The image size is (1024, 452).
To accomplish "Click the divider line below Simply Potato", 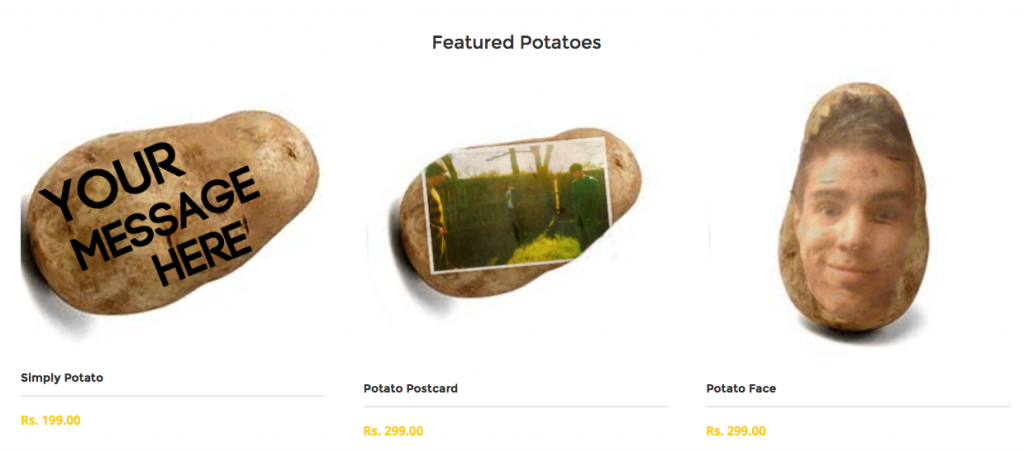I will coord(173,396).
